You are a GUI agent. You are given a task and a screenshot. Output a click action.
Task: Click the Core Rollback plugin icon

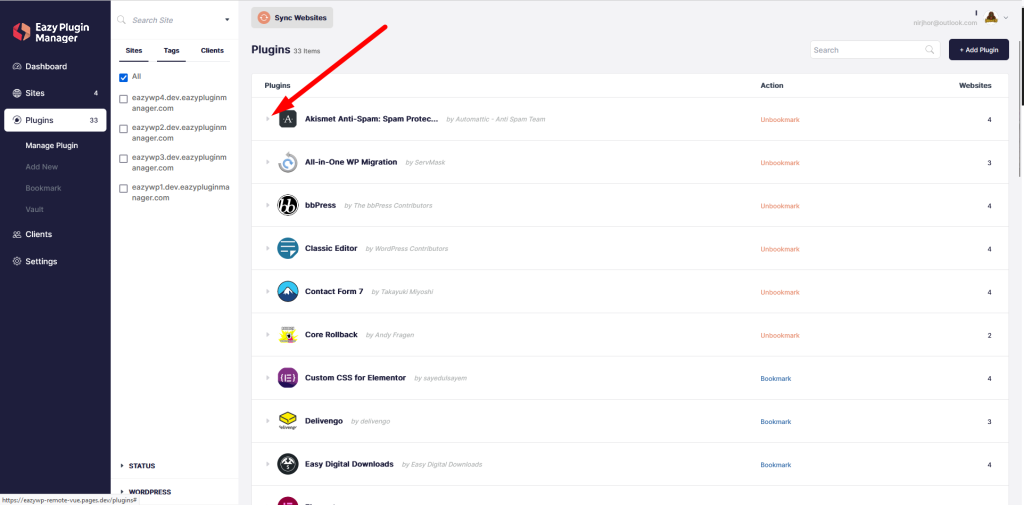pos(288,334)
